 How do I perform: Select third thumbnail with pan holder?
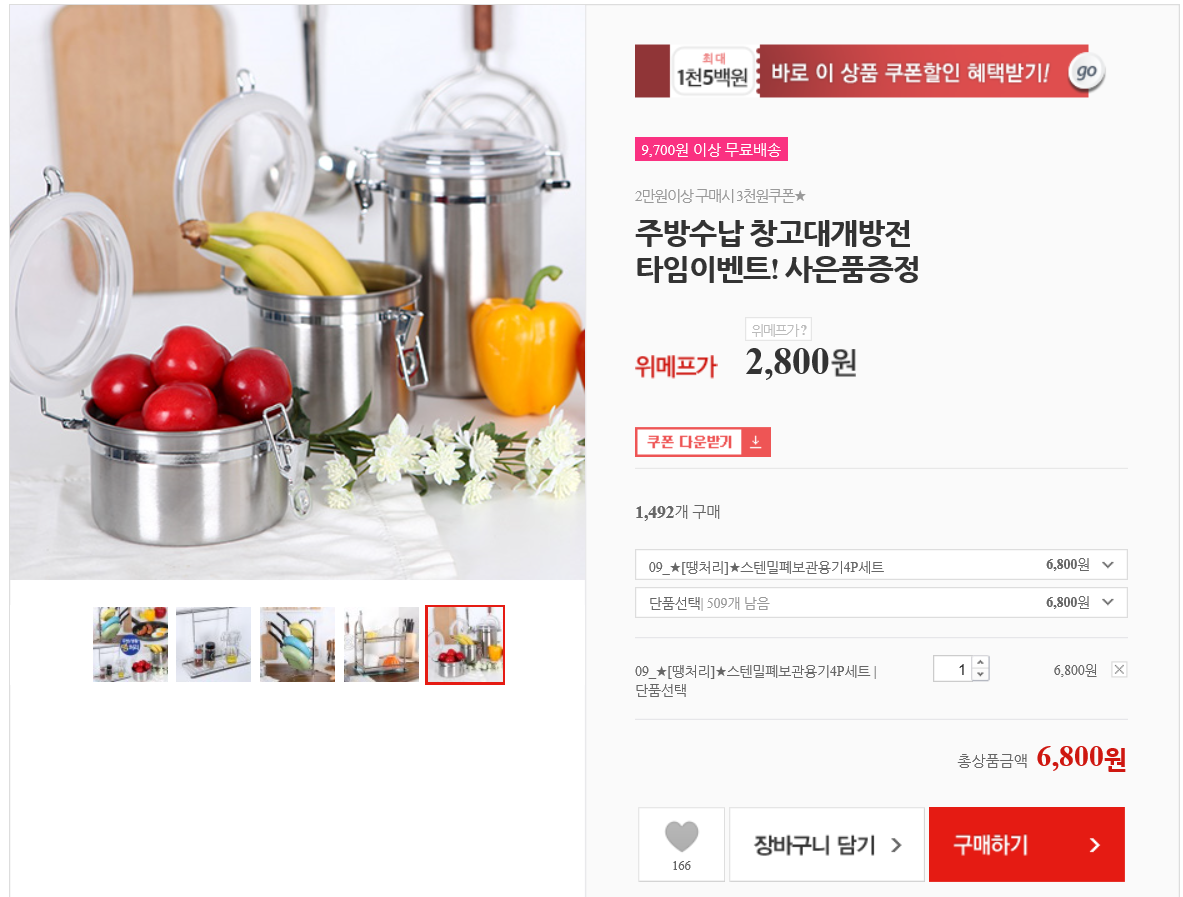[x=297, y=644]
